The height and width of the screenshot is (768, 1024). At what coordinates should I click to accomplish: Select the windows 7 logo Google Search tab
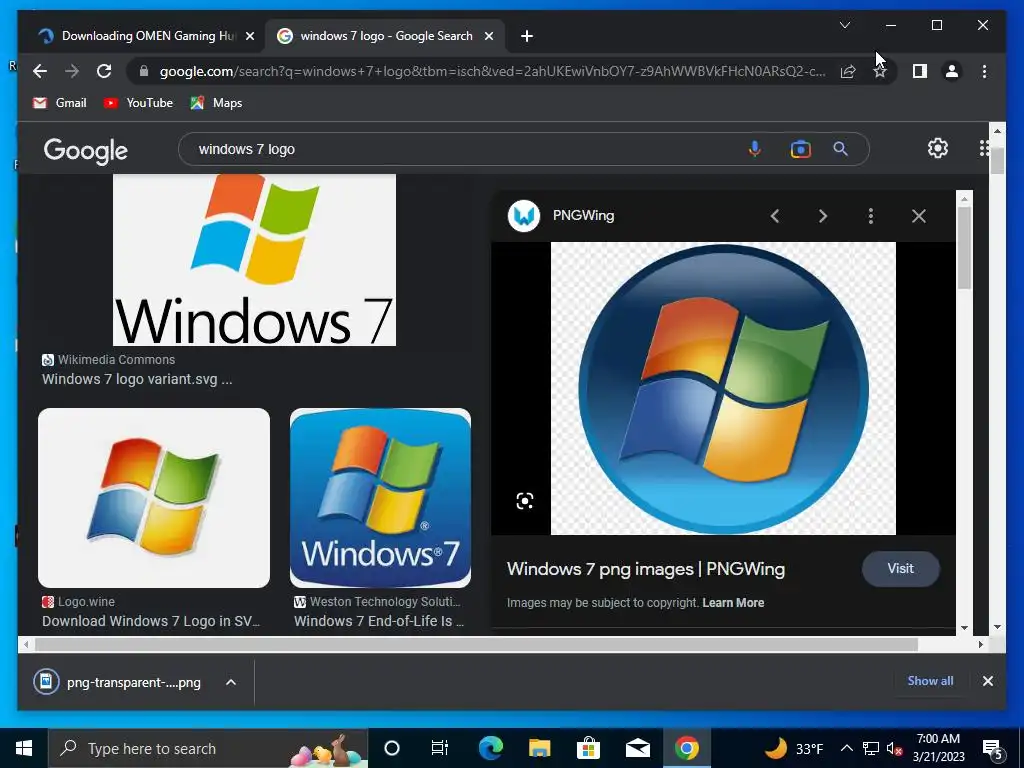click(x=385, y=36)
